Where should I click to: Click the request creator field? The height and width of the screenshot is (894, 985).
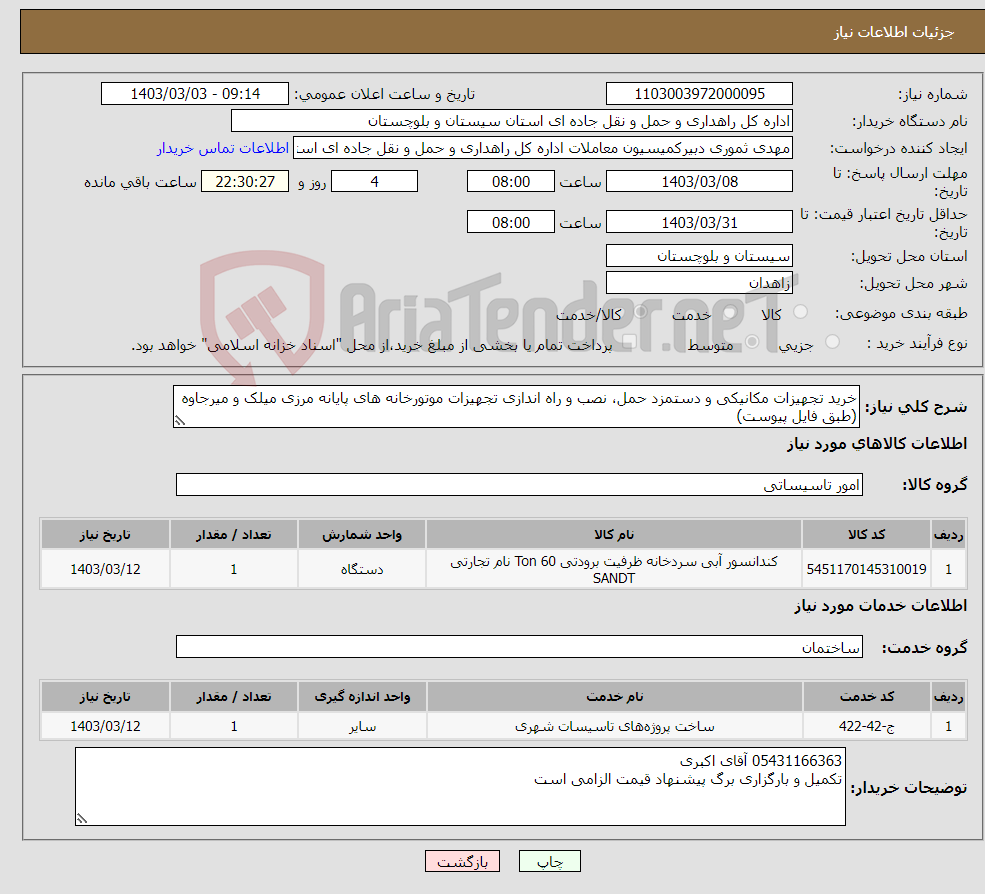point(543,148)
